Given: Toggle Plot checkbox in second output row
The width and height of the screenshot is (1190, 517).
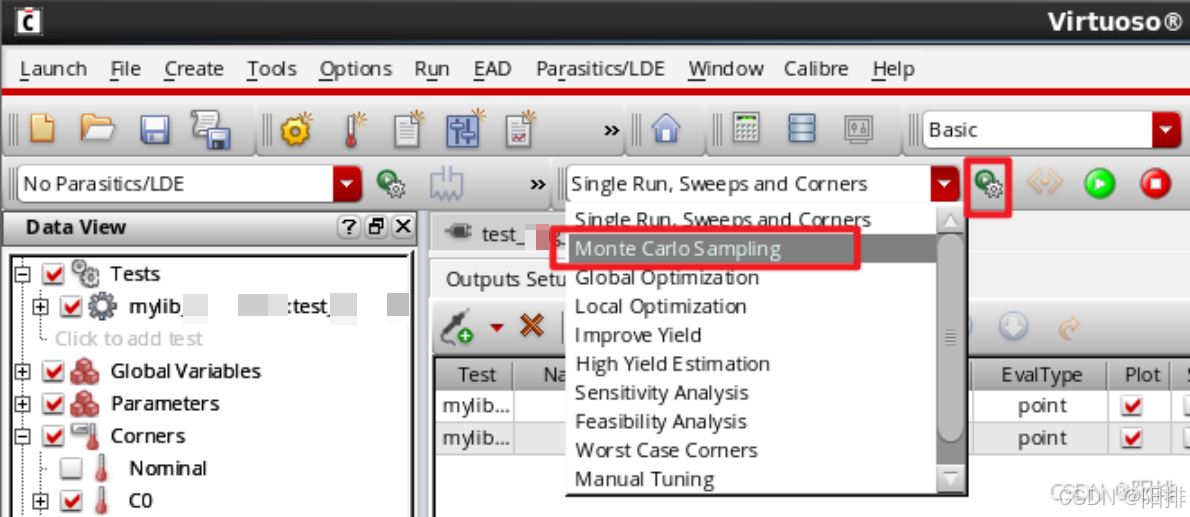Looking at the screenshot, I should [x=1132, y=439].
